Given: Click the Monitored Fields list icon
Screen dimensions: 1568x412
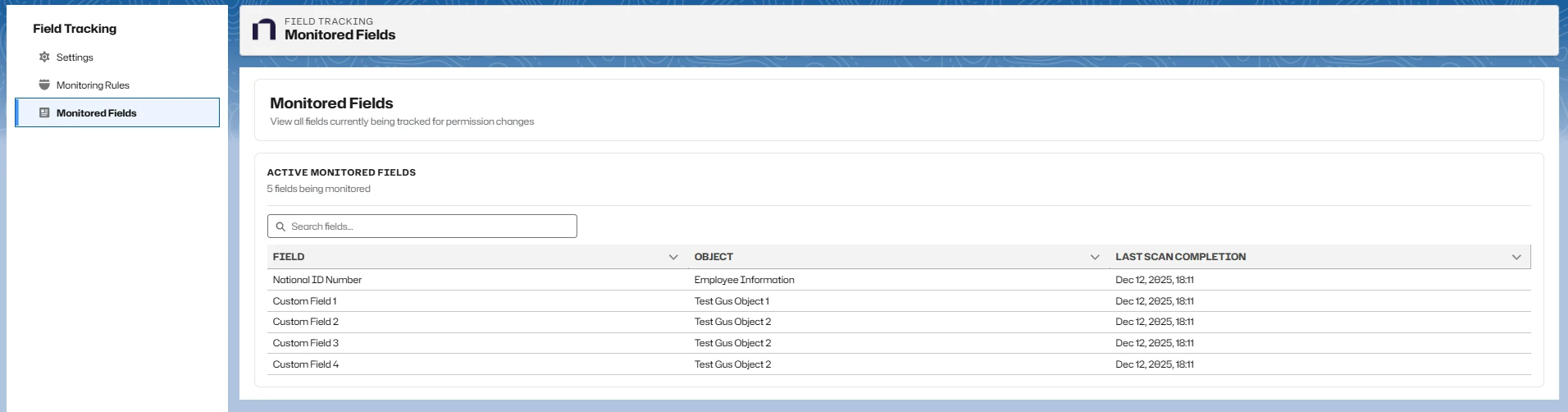Looking at the screenshot, I should 44,113.
